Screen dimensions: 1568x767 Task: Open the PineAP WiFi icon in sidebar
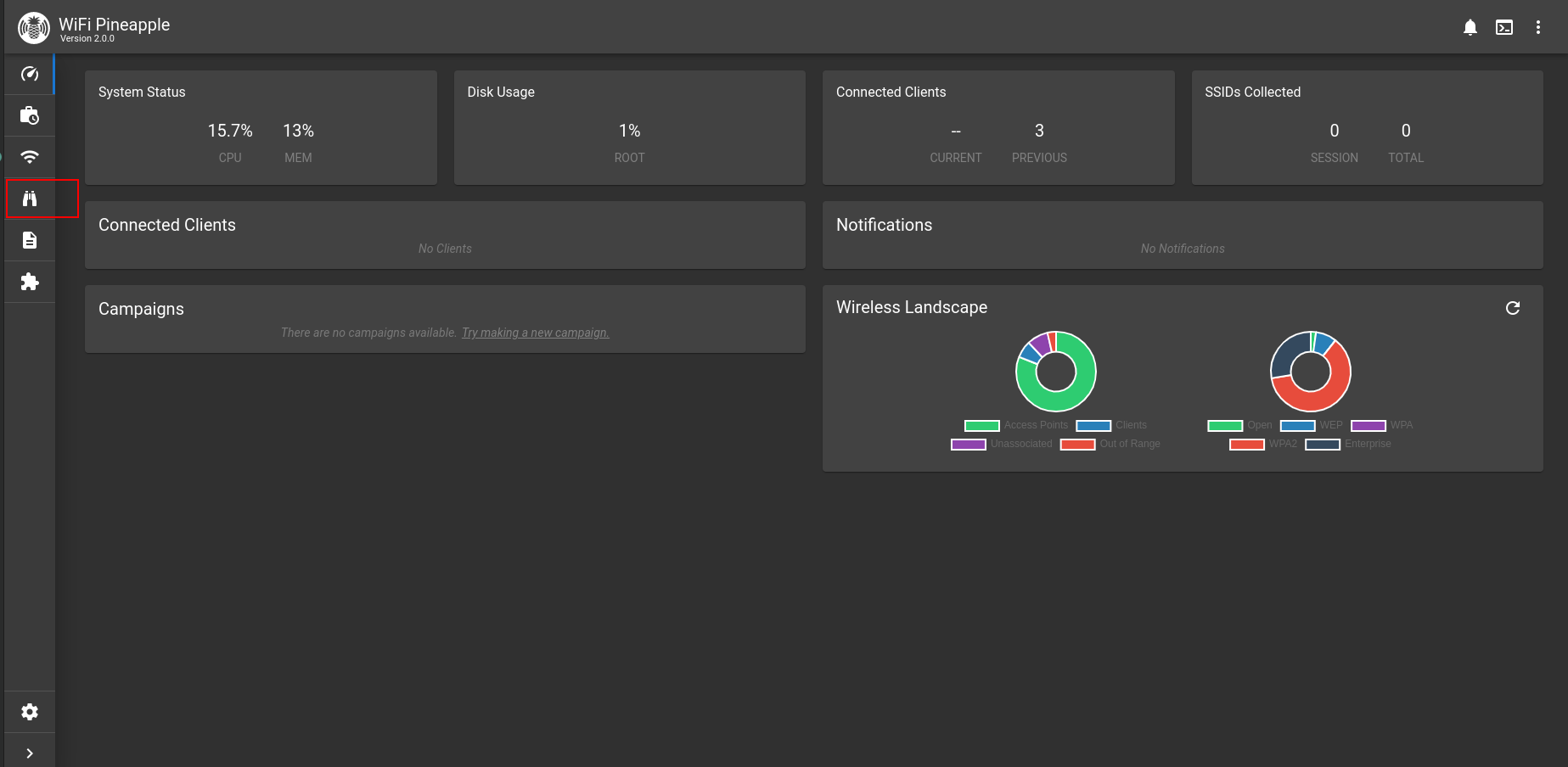coord(30,157)
